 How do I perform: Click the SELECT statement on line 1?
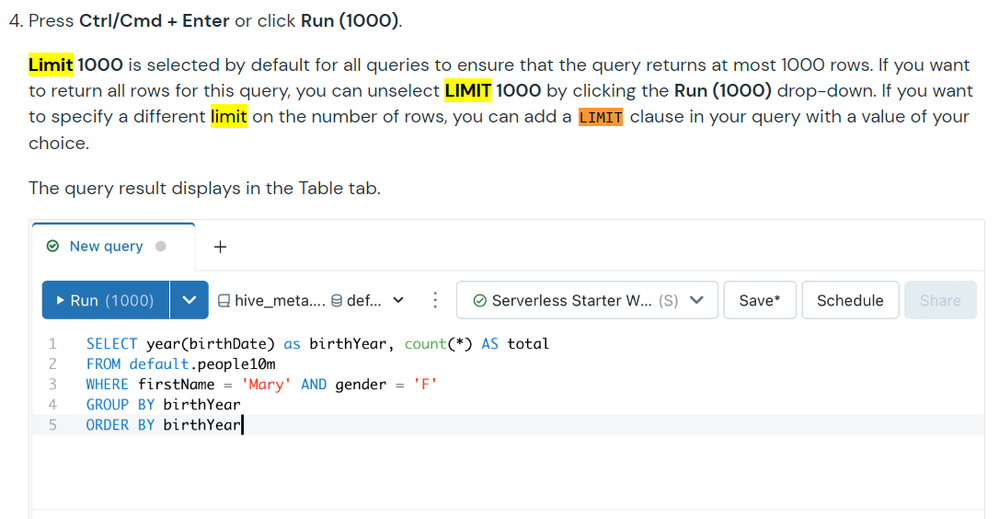click(112, 344)
